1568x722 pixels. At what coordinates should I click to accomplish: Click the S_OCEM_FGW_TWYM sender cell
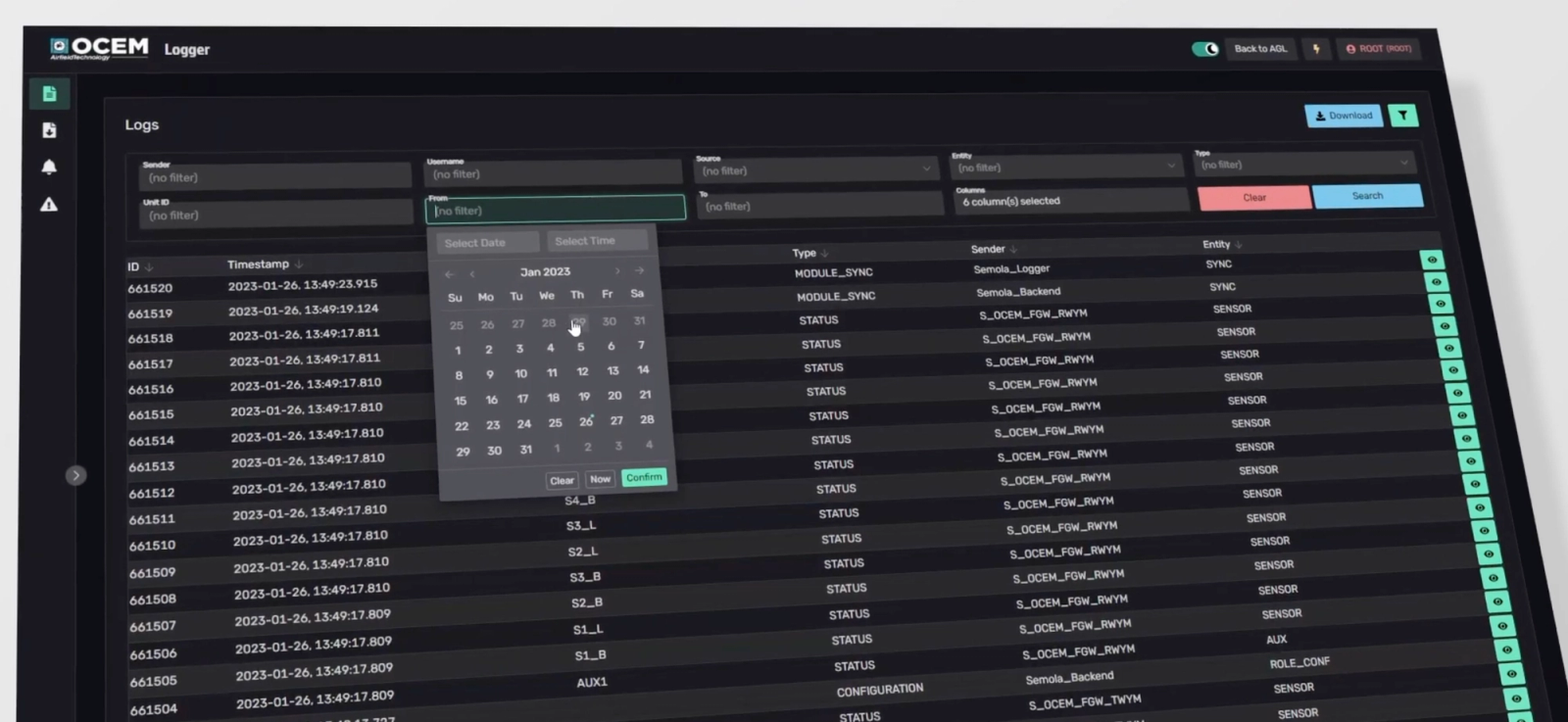pyautogui.click(x=1085, y=702)
